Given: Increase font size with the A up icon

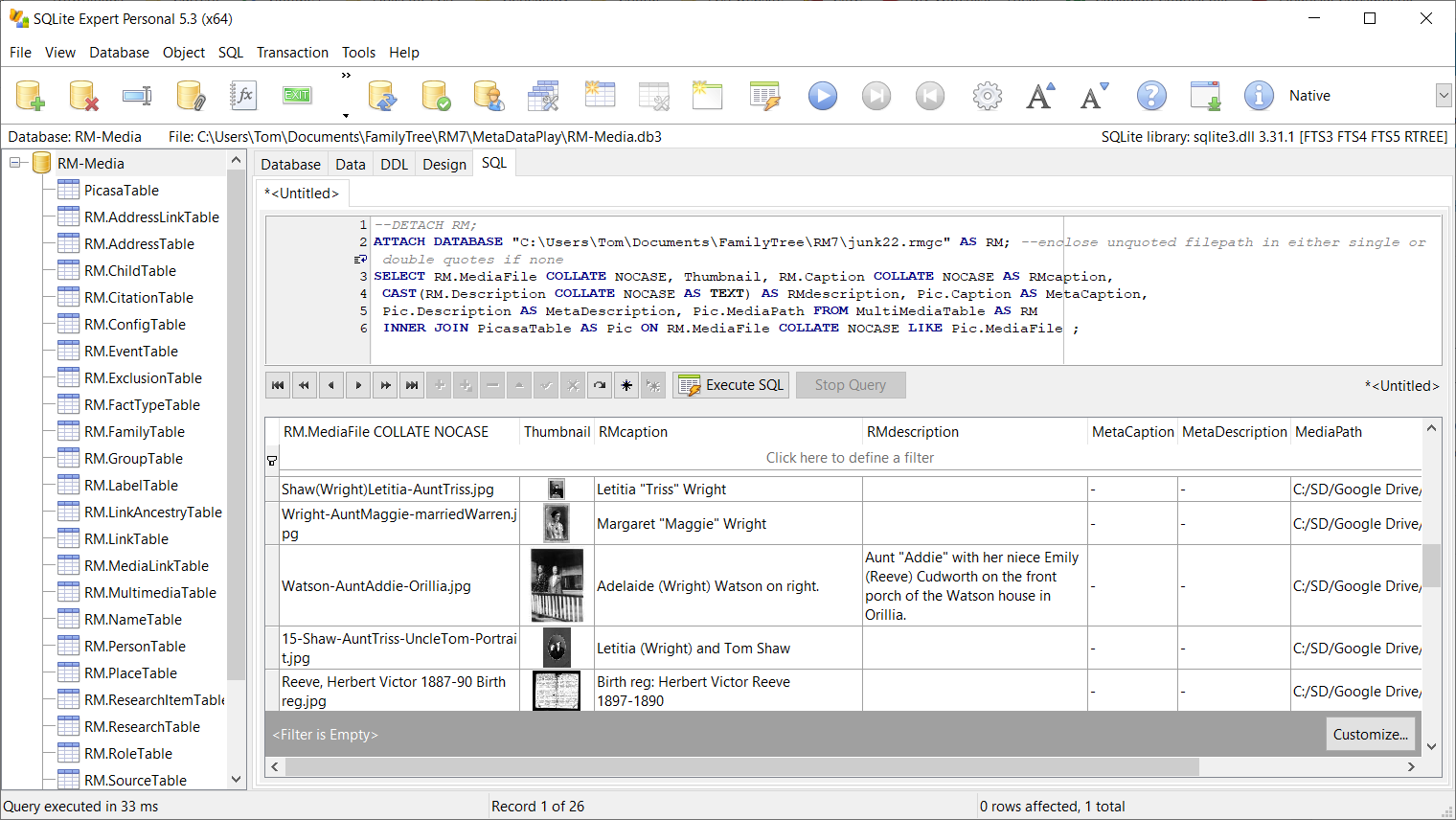Looking at the screenshot, I should click(1040, 96).
